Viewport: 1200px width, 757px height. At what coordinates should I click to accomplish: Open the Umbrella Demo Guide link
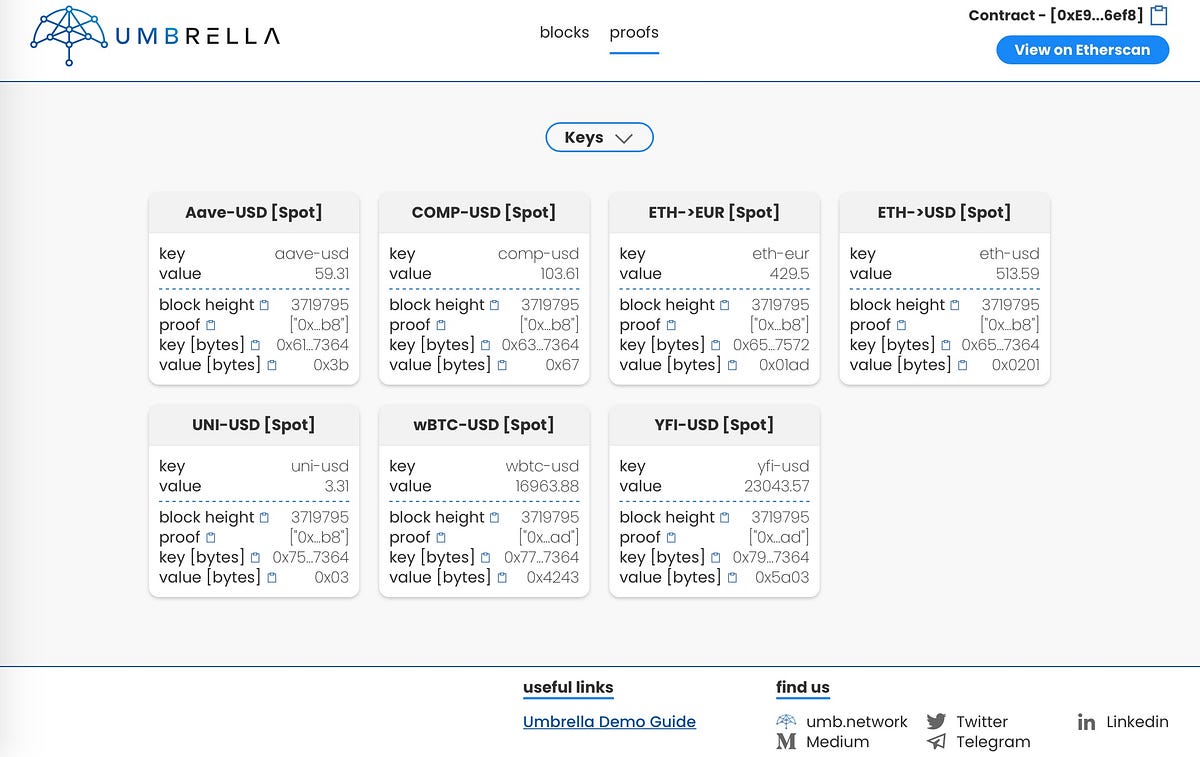point(609,721)
